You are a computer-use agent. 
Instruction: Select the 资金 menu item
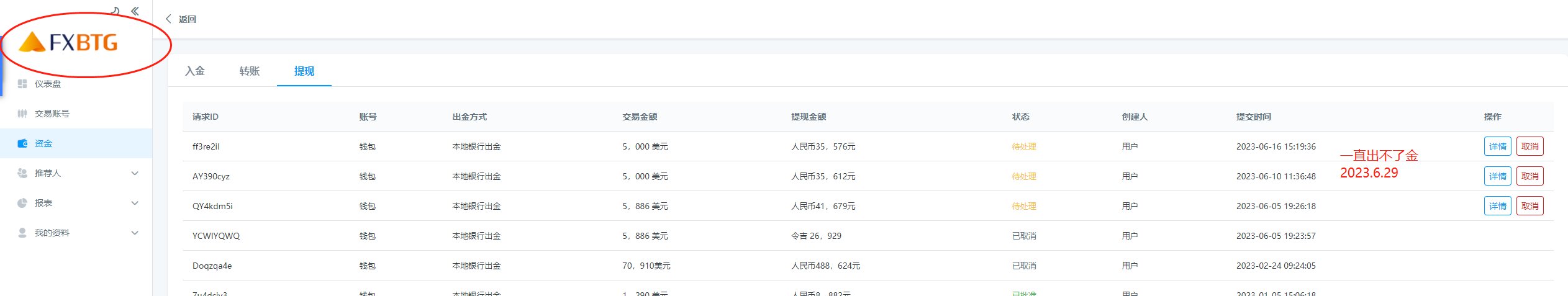[76, 143]
